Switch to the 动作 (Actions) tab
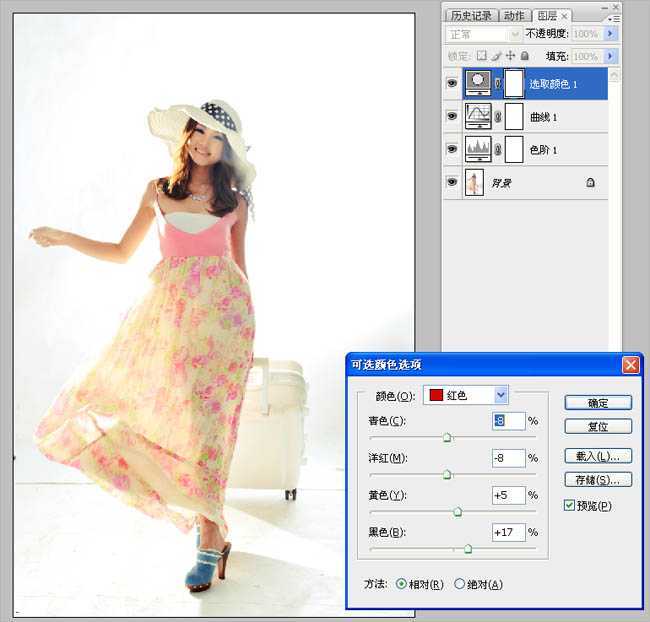650x622 pixels. point(514,16)
